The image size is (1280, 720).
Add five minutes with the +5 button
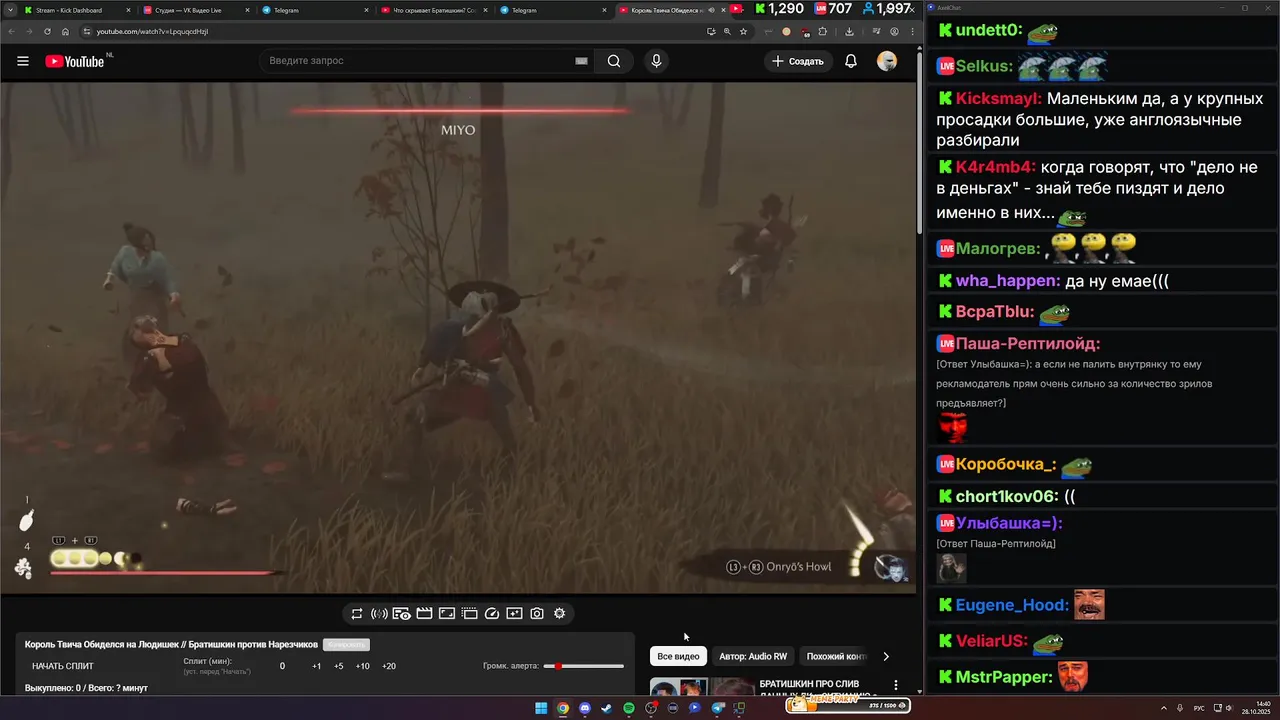point(339,666)
